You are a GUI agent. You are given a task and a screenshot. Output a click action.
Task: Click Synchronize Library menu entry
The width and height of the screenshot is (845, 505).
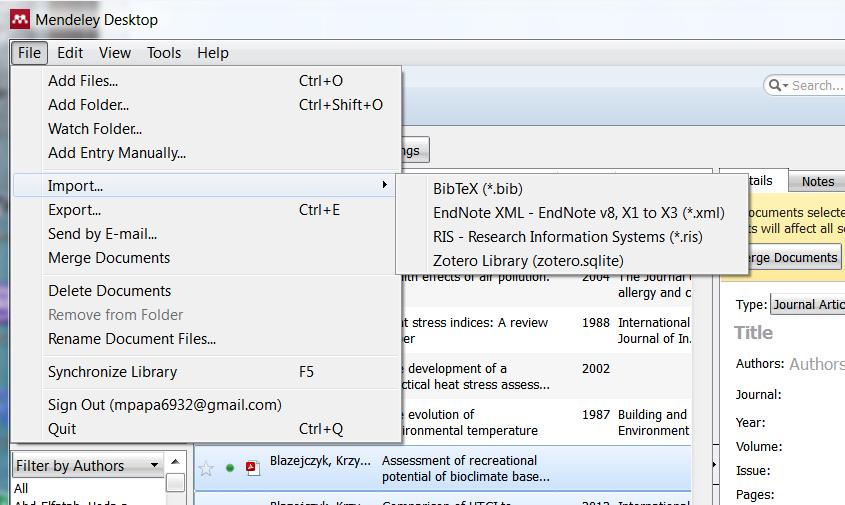point(206,372)
